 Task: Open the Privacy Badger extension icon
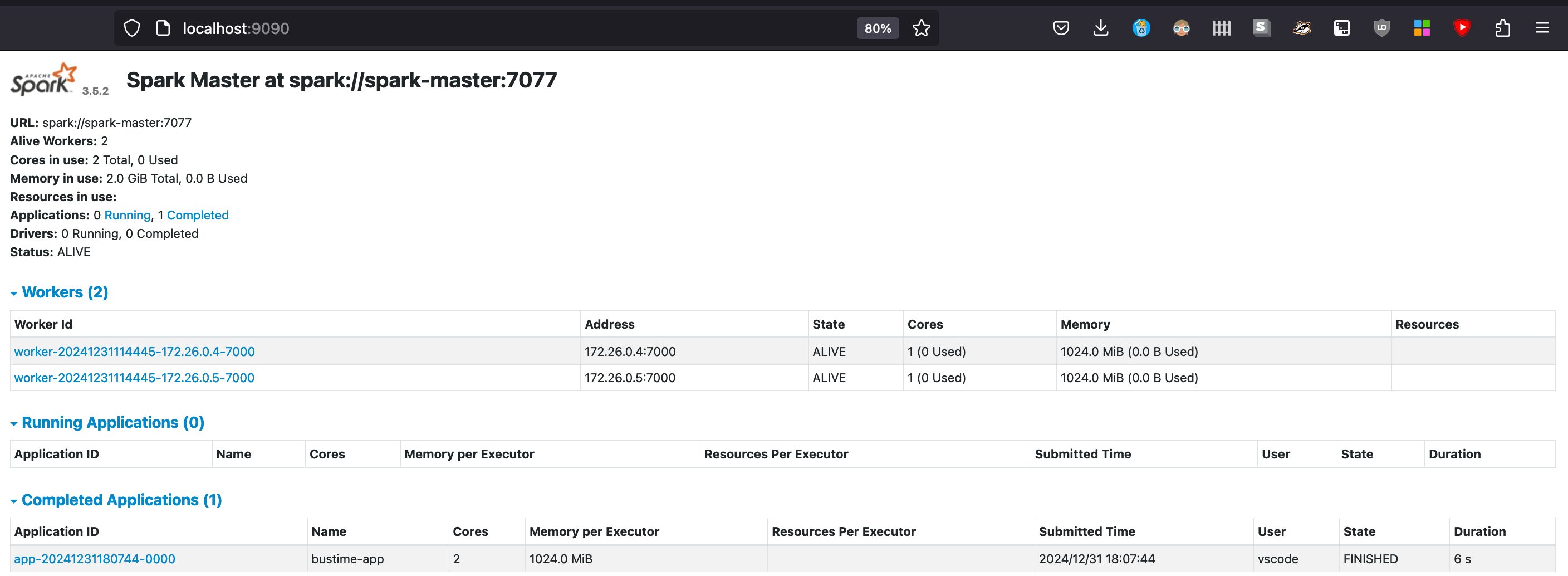pyautogui.click(x=1301, y=28)
